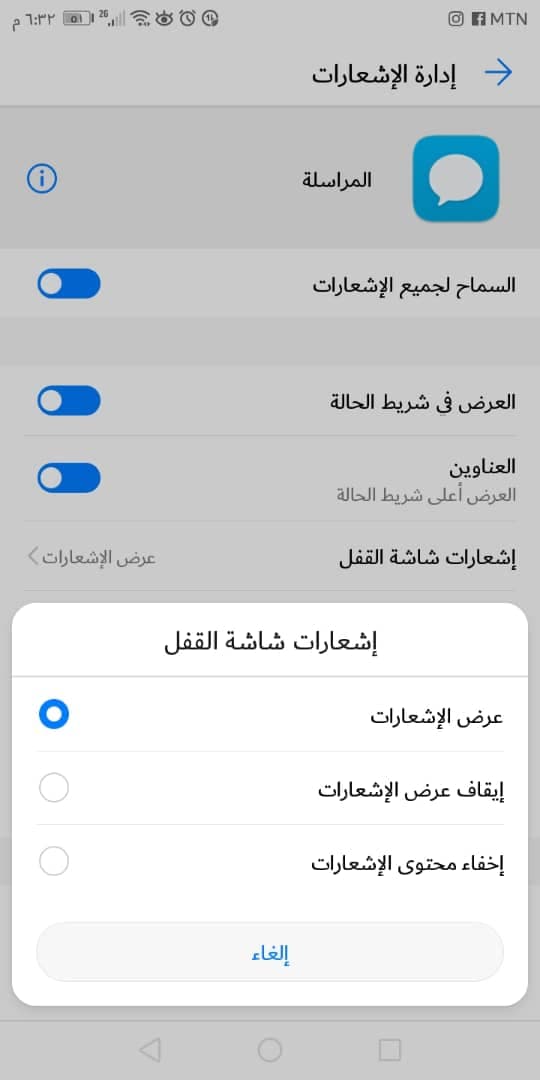This screenshot has width=540, height=1080.
Task: Click the إلغاء cancel button
Action: (x=270, y=952)
